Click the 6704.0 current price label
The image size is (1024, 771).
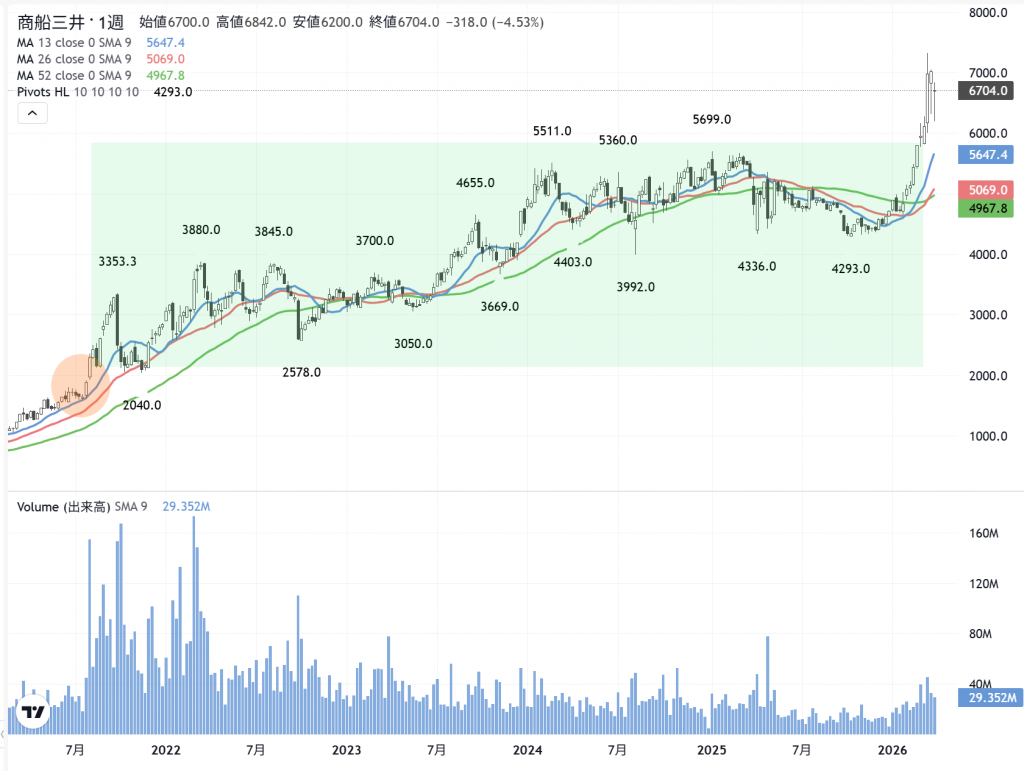point(985,91)
